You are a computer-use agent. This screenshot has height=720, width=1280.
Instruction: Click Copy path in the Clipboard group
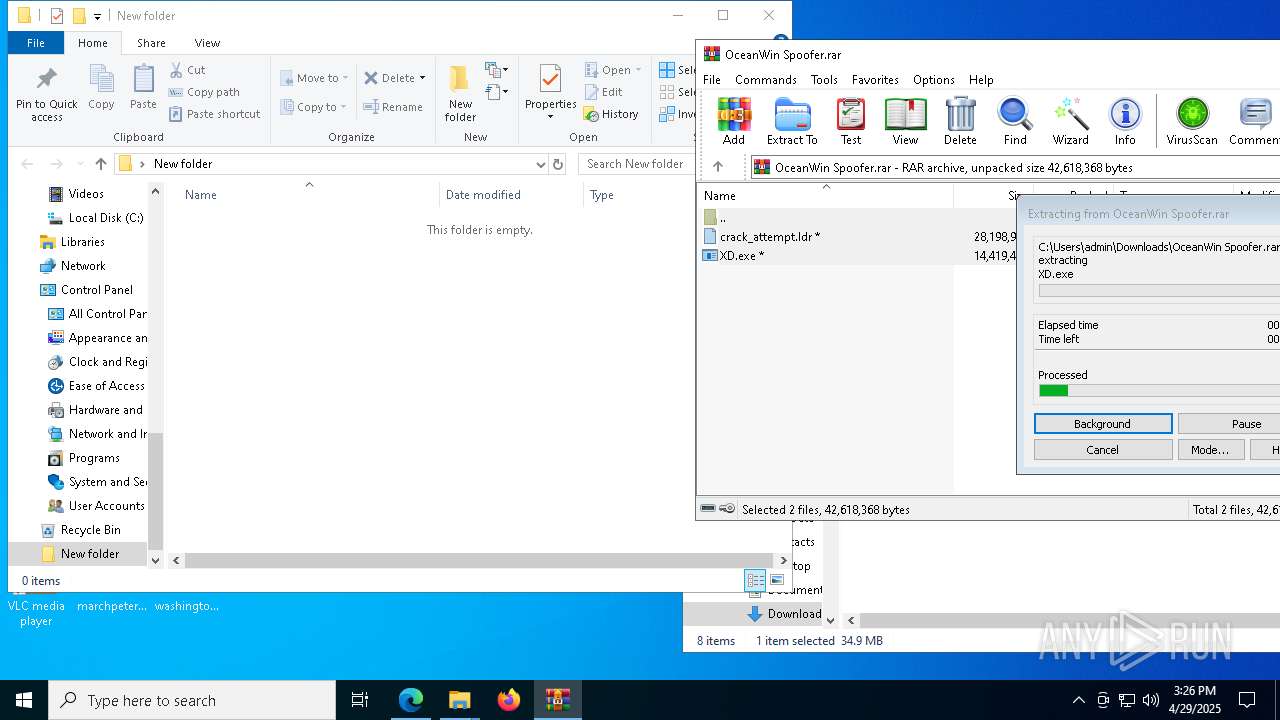(x=204, y=92)
